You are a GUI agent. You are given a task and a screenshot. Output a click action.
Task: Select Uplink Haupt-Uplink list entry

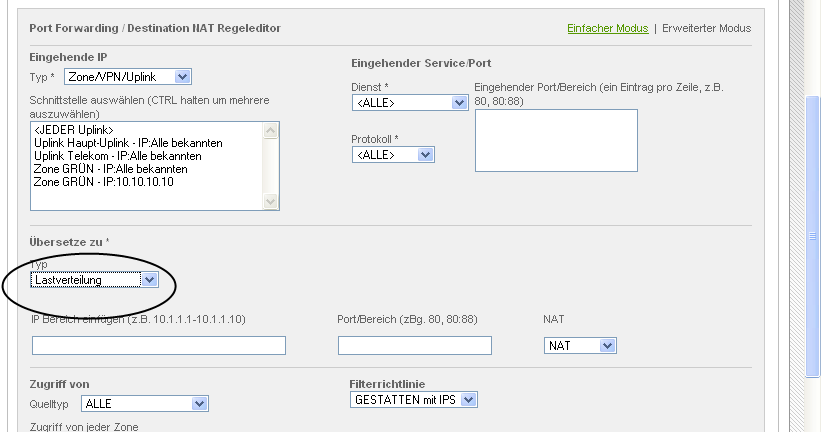(128, 144)
